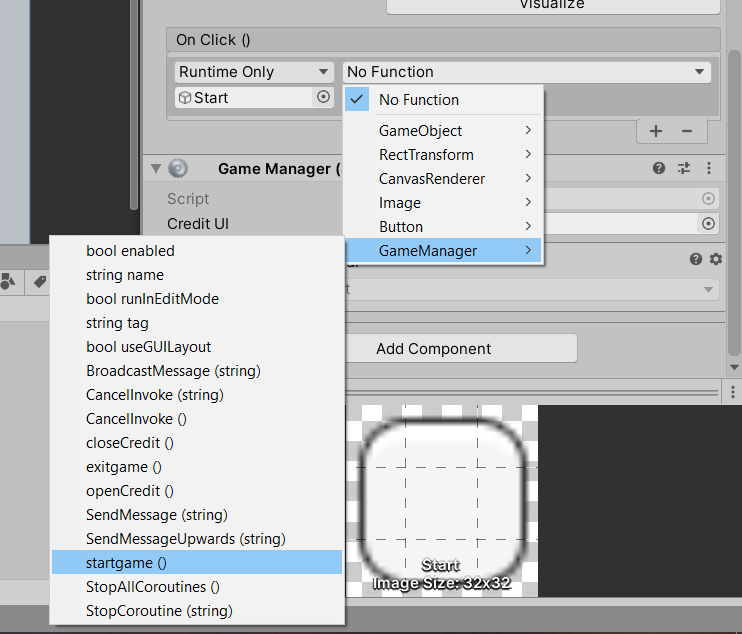The height and width of the screenshot is (634, 742).
Task: Open the No Function dropdown
Action: (526, 72)
